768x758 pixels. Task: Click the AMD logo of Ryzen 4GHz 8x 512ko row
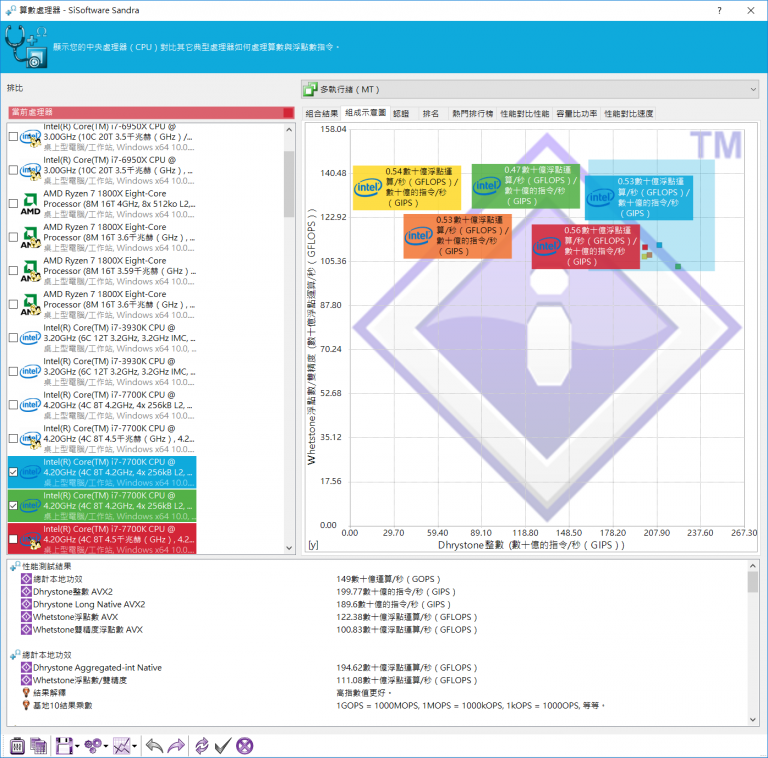30,204
